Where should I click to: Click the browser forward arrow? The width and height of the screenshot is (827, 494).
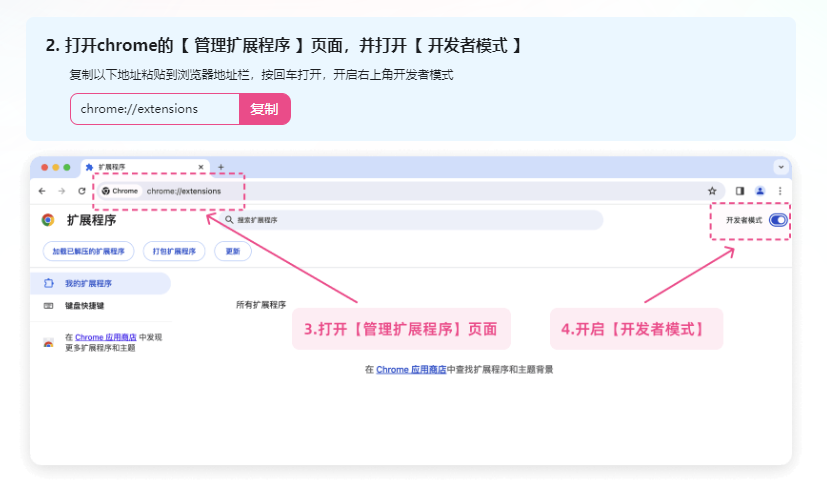tap(62, 191)
